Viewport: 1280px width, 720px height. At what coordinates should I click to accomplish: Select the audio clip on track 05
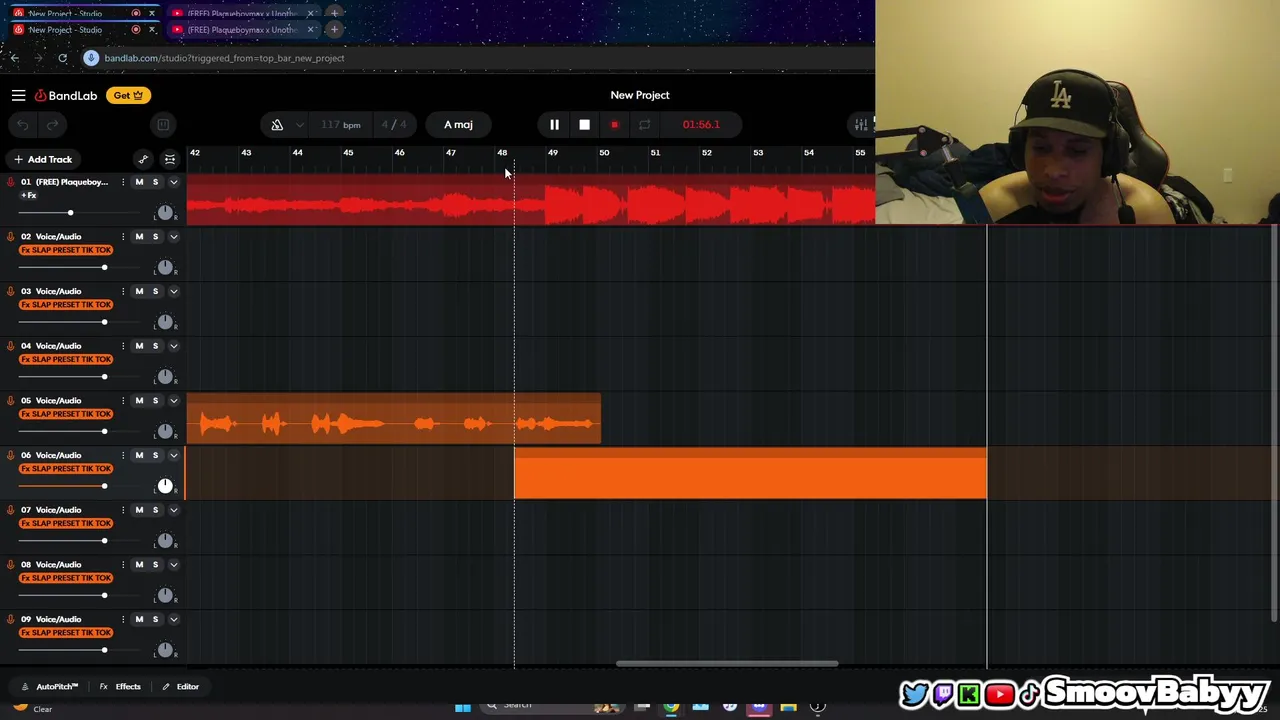[x=393, y=419]
